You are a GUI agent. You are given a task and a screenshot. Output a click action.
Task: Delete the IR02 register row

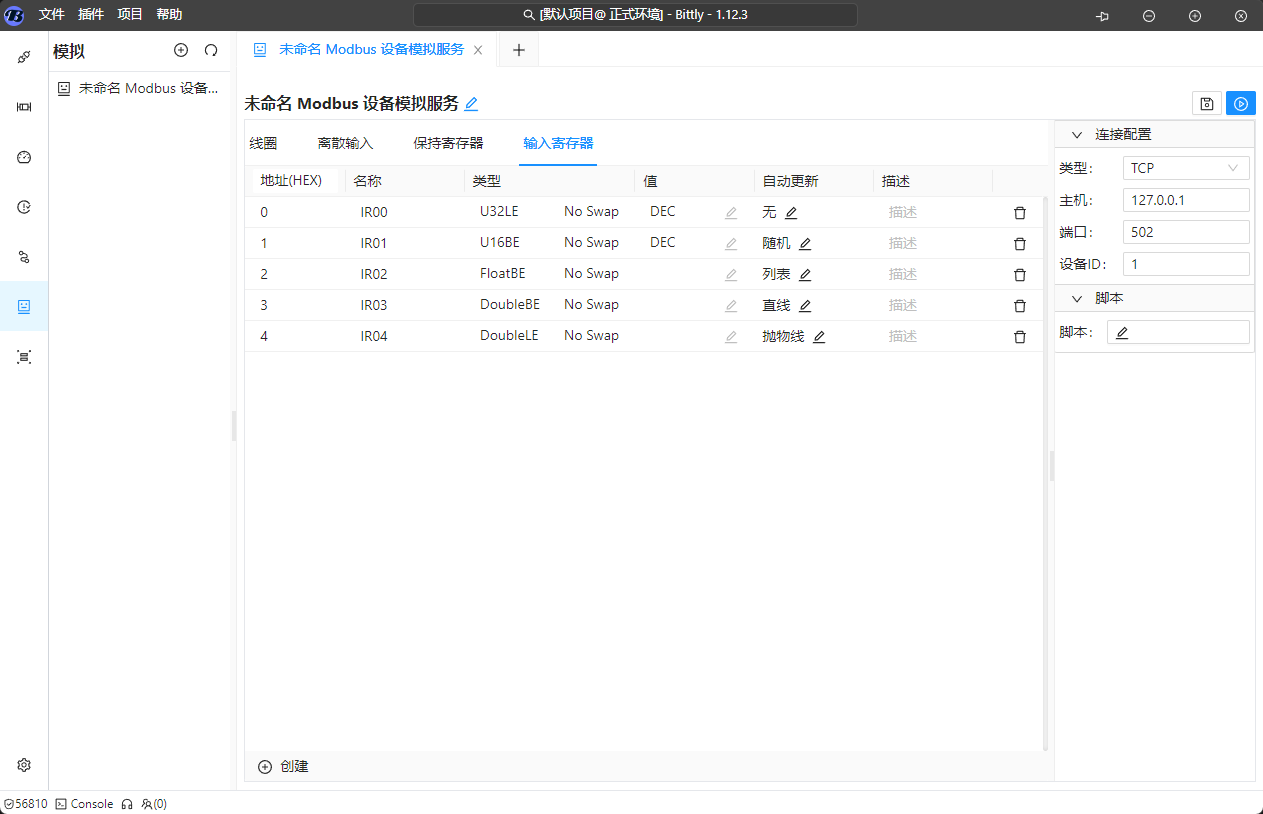pyautogui.click(x=1020, y=274)
